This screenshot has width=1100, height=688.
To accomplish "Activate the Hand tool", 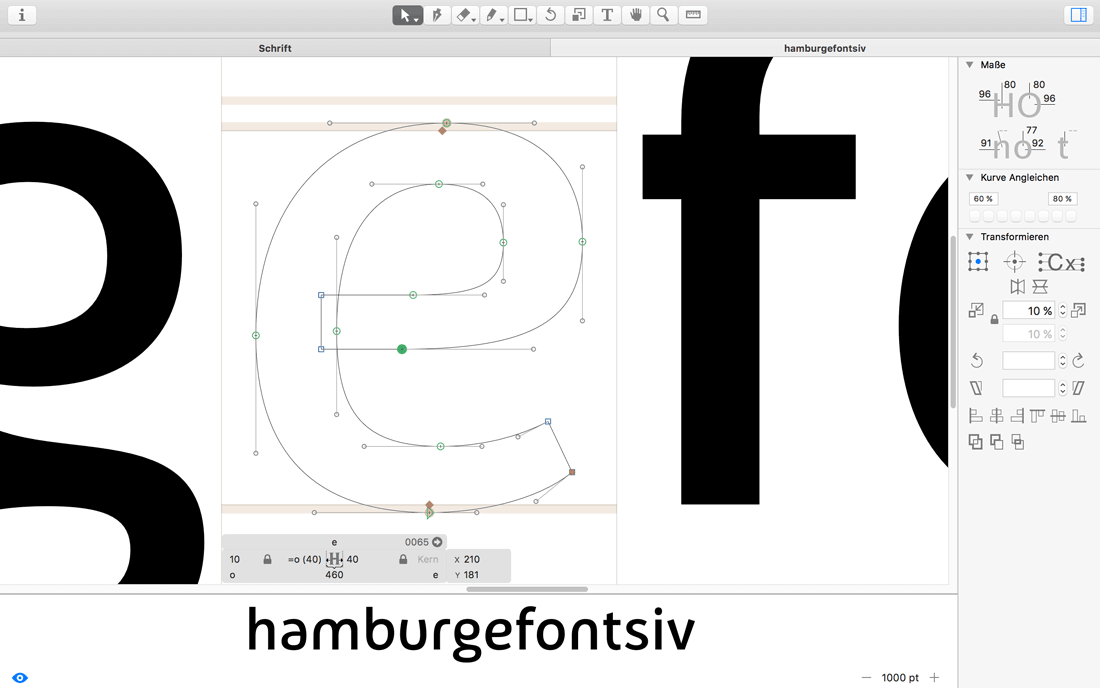I will point(635,15).
